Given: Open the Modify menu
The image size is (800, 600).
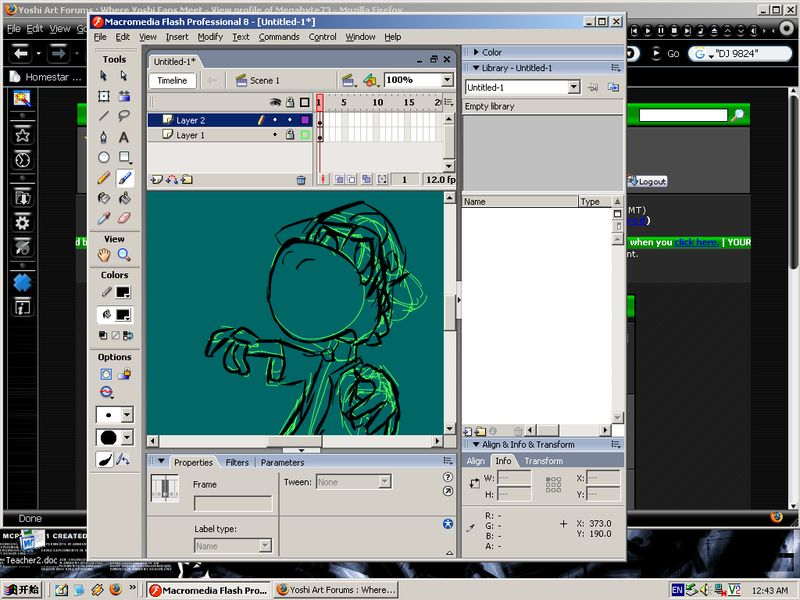Looking at the screenshot, I should pyautogui.click(x=210, y=37).
